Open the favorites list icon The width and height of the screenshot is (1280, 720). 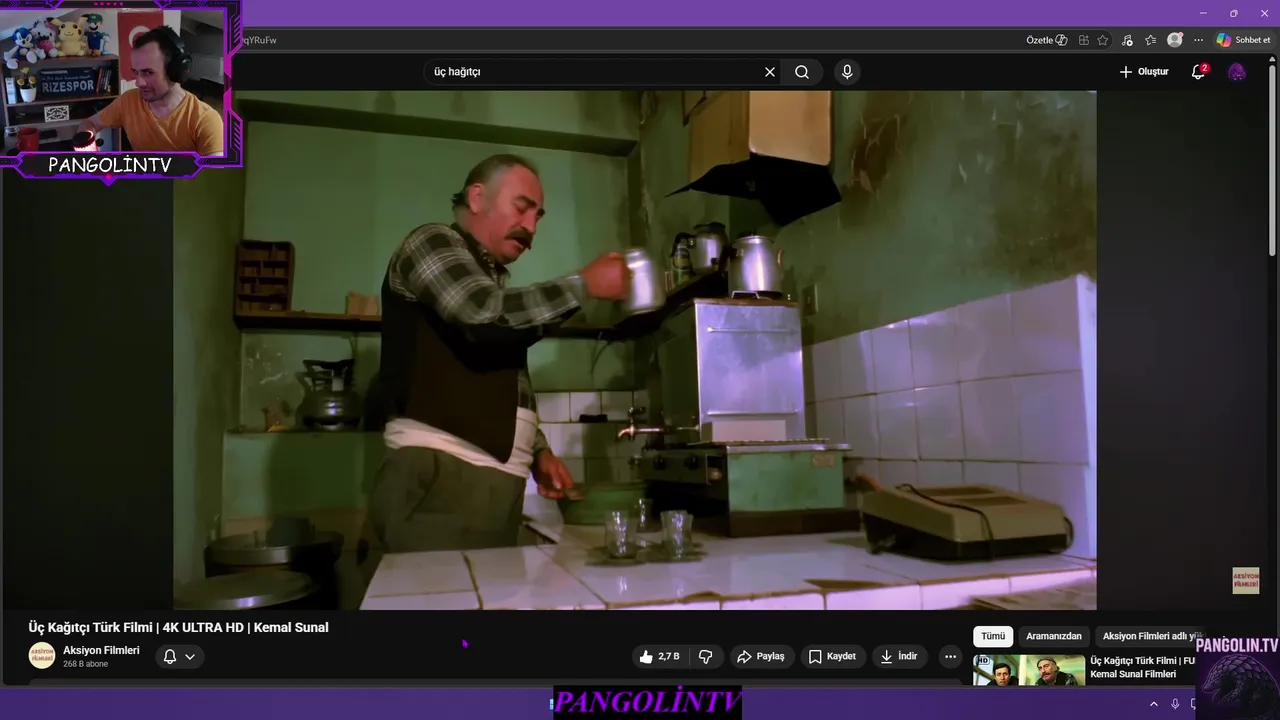[x=1151, y=40]
